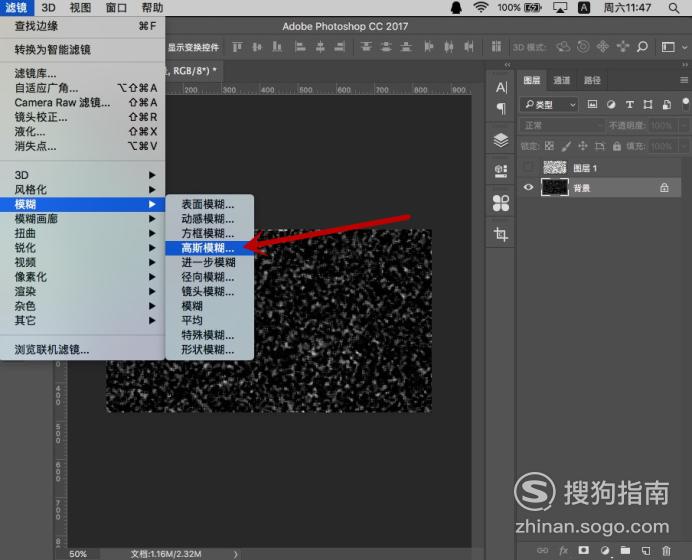
Task: Open the Layers panel flyout menu
Action: click(684, 80)
